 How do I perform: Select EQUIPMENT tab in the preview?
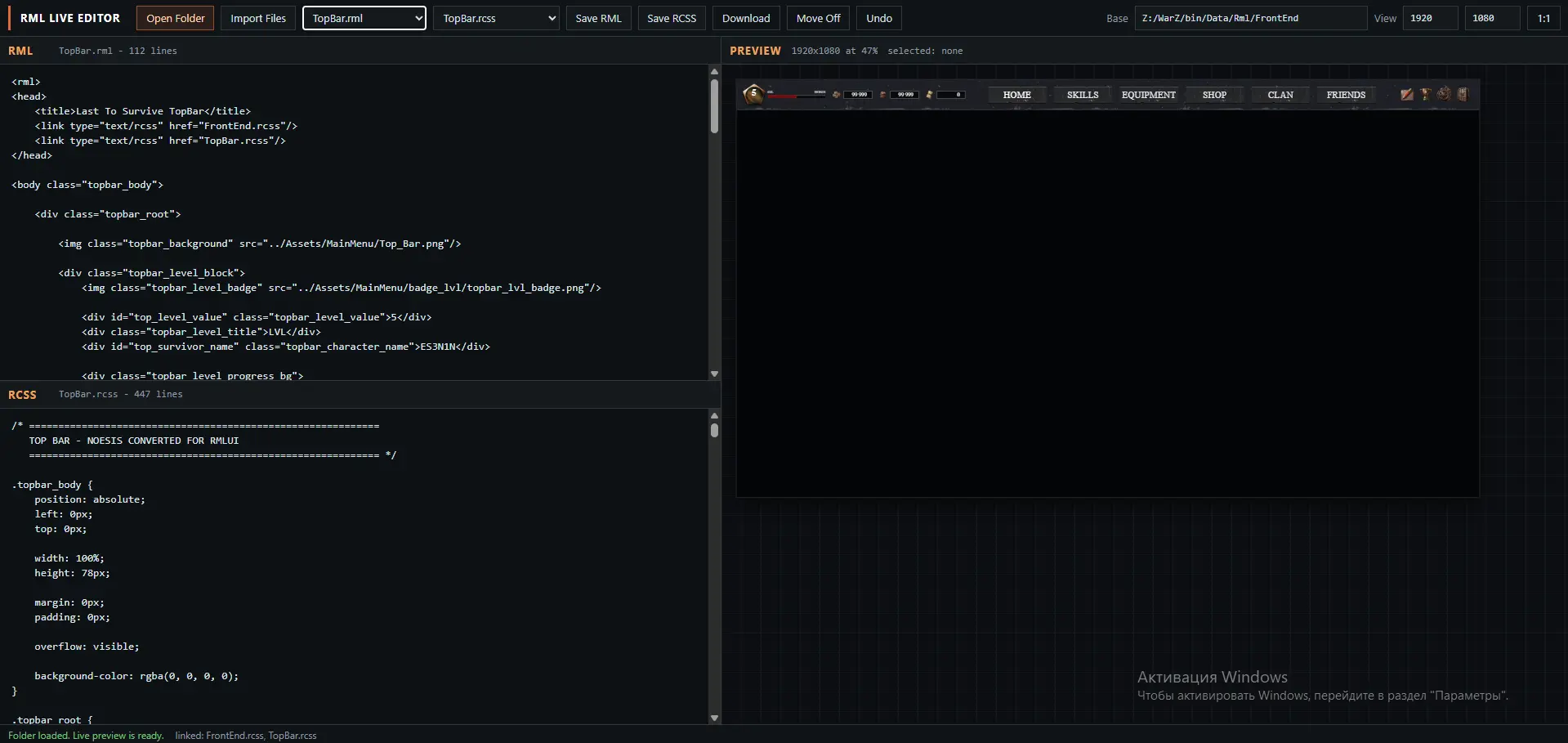point(1149,95)
